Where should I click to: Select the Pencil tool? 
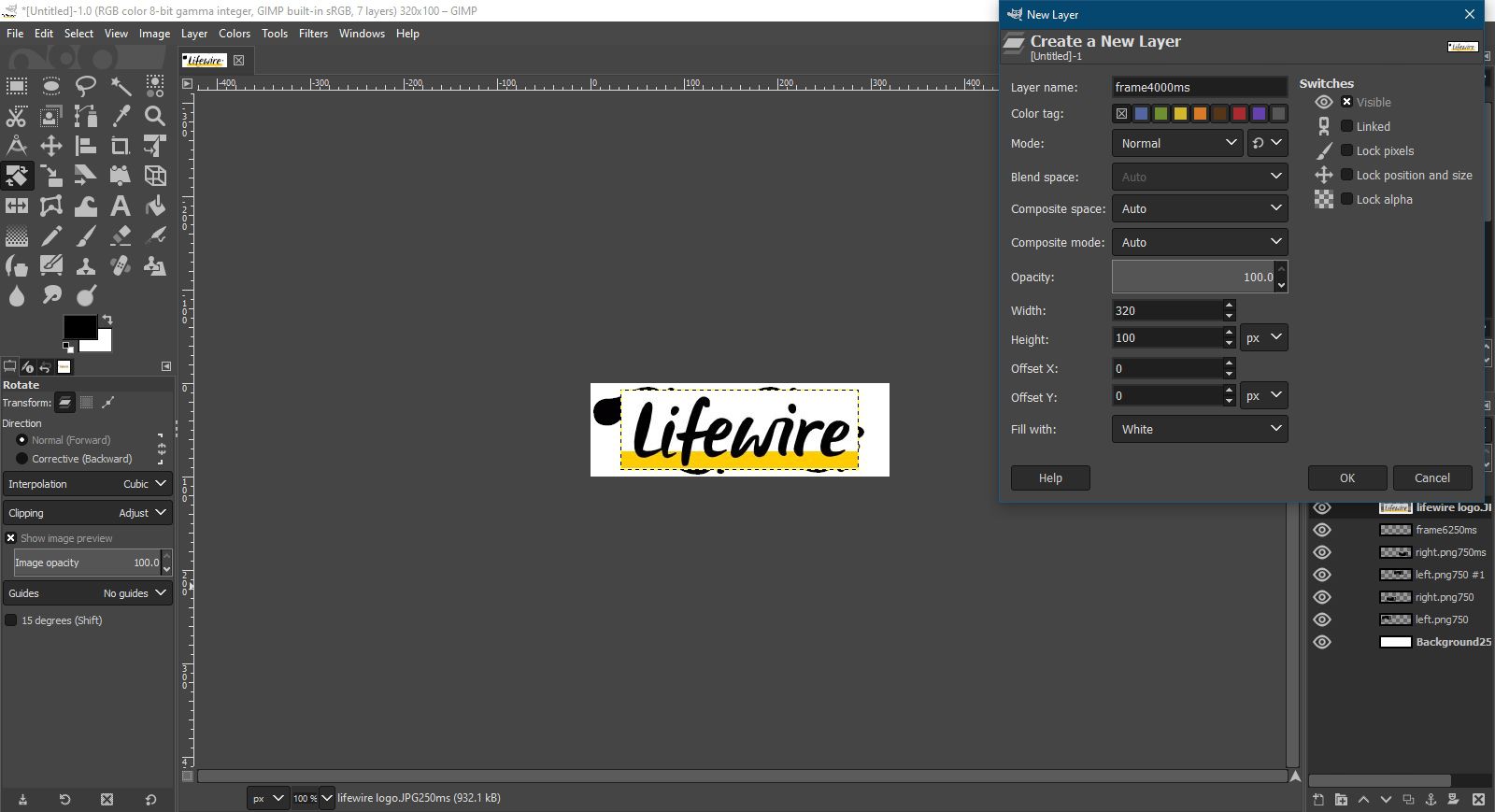[51, 235]
